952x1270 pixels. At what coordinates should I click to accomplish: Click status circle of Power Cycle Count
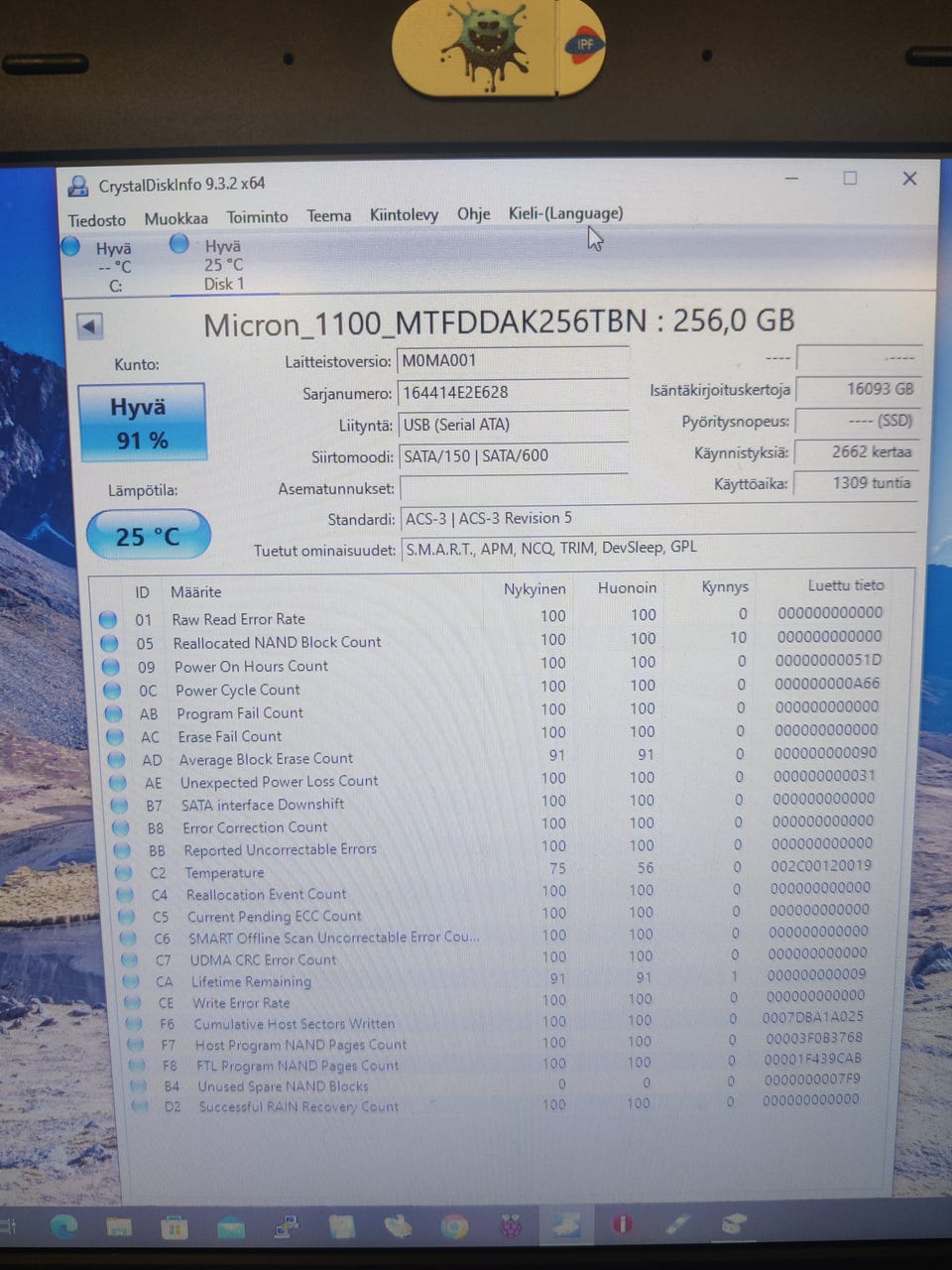coord(112,691)
